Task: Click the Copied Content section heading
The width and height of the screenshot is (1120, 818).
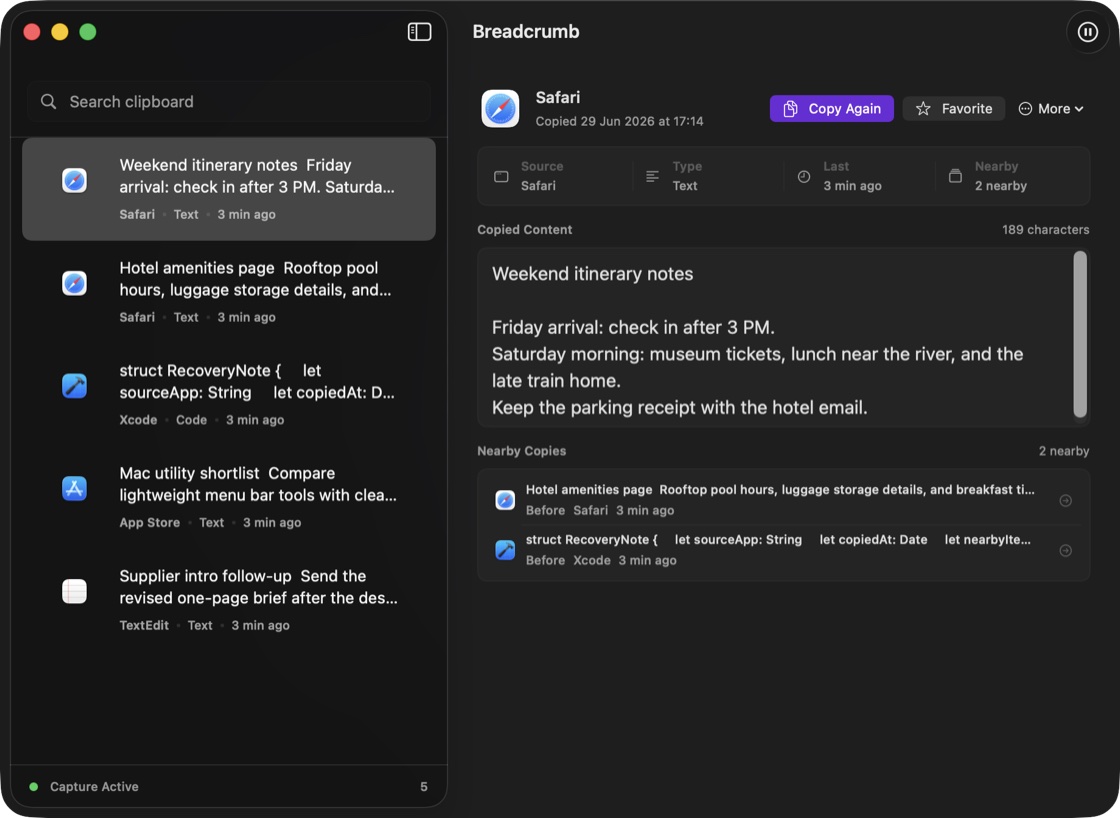Action: click(524, 229)
